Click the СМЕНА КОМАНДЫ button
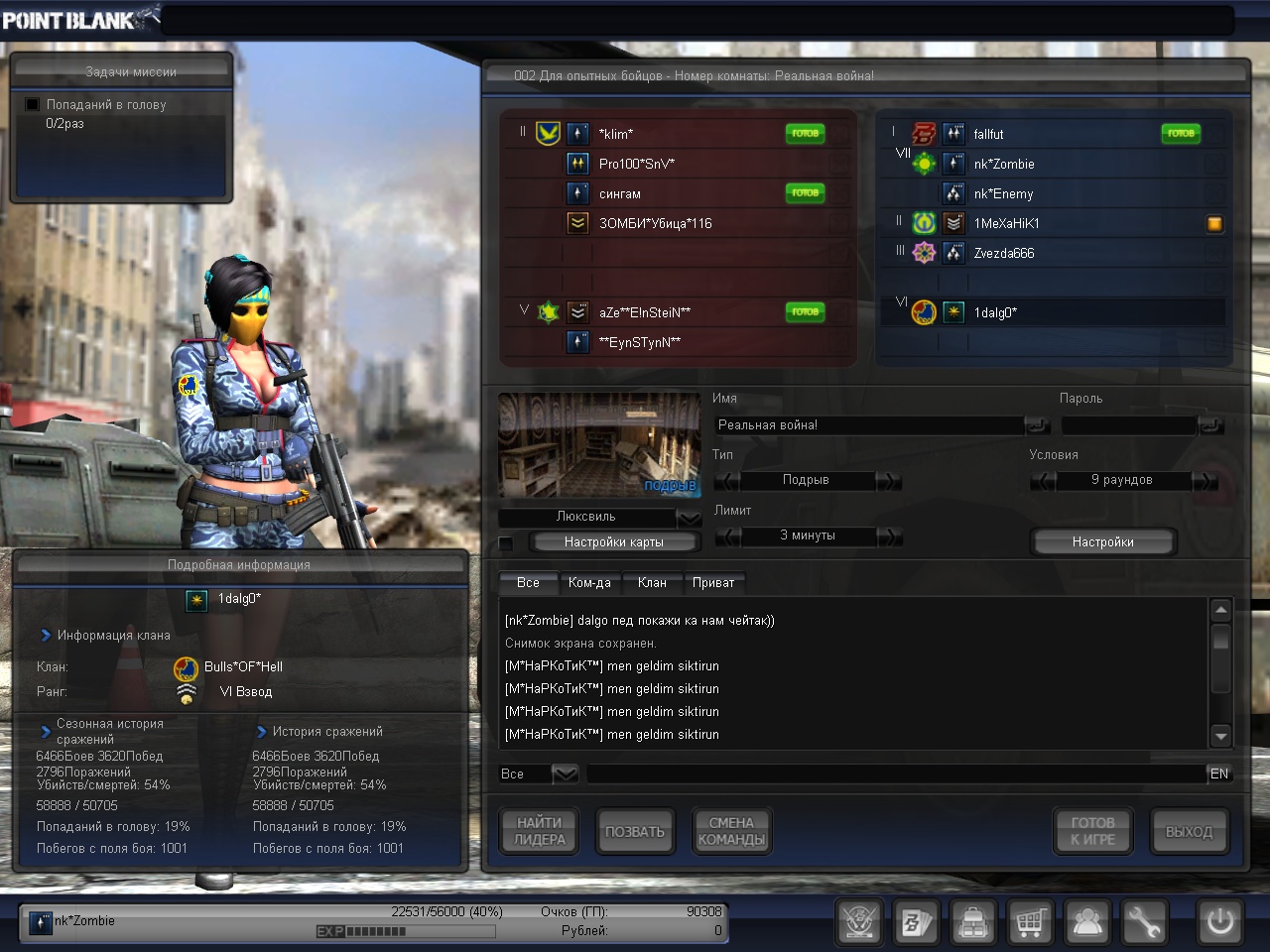The width and height of the screenshot is (1270, 952). 731,831
